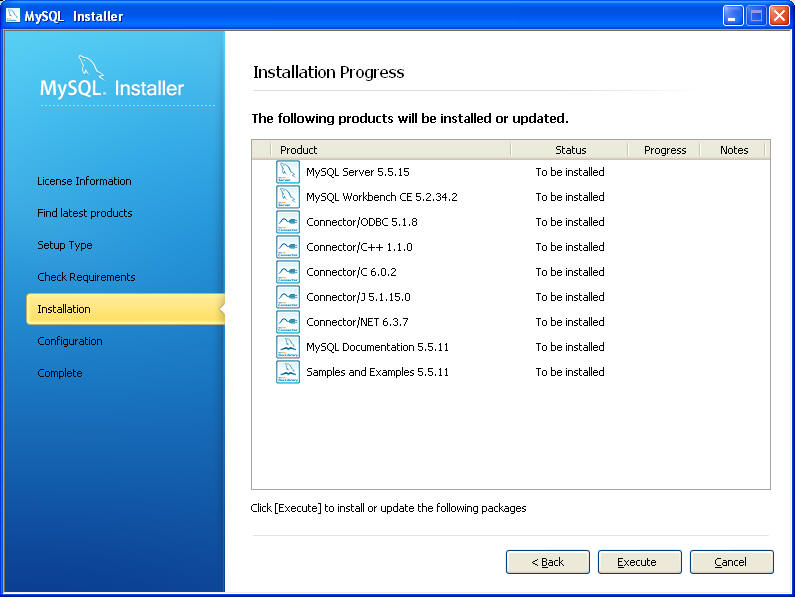Select the Configuration step in sidebar
Image resolution: width=795 pixels, height=597 pixels.
point(70,341)
